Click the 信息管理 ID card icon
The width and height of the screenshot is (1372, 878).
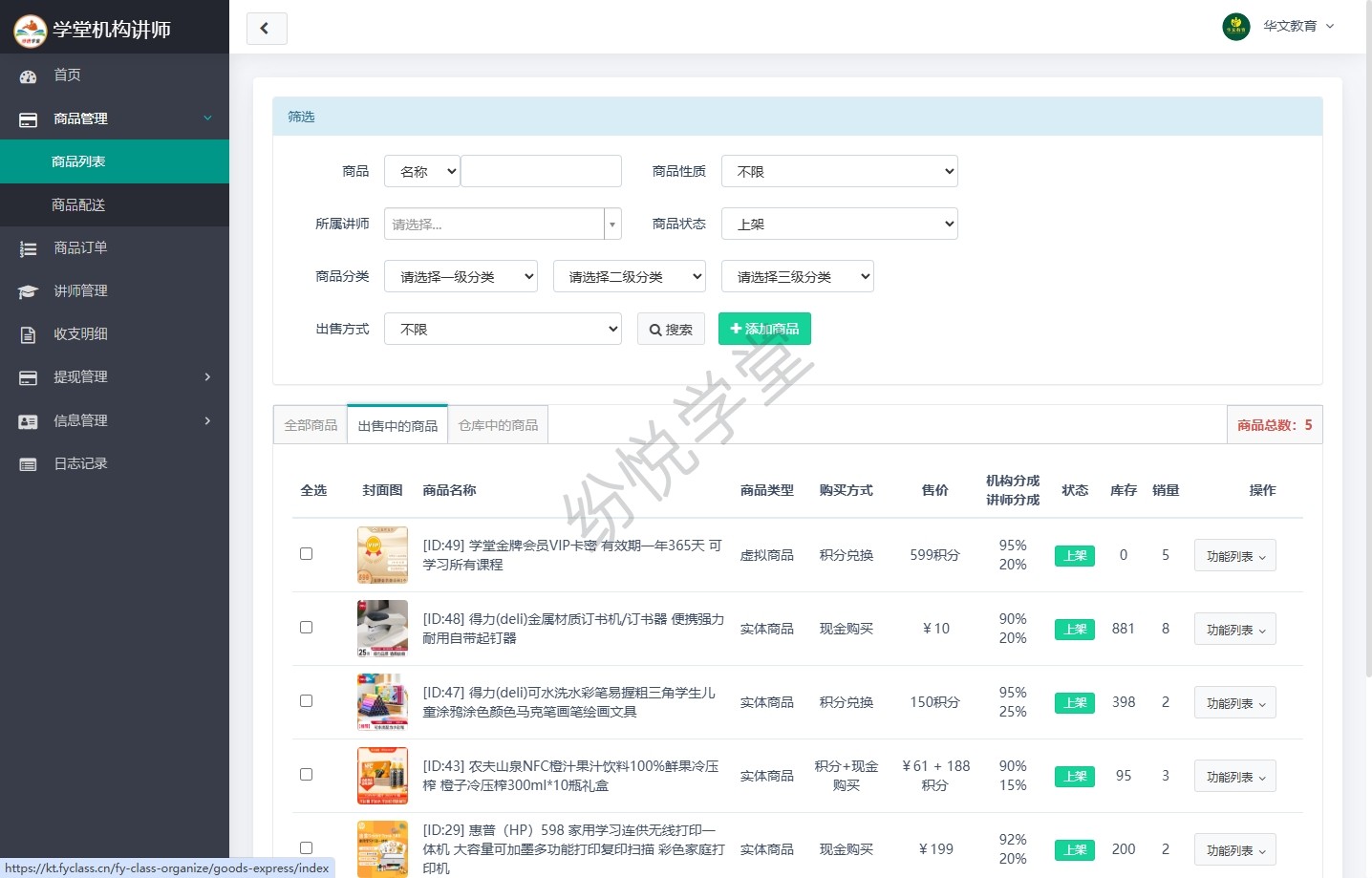[28, 421]
